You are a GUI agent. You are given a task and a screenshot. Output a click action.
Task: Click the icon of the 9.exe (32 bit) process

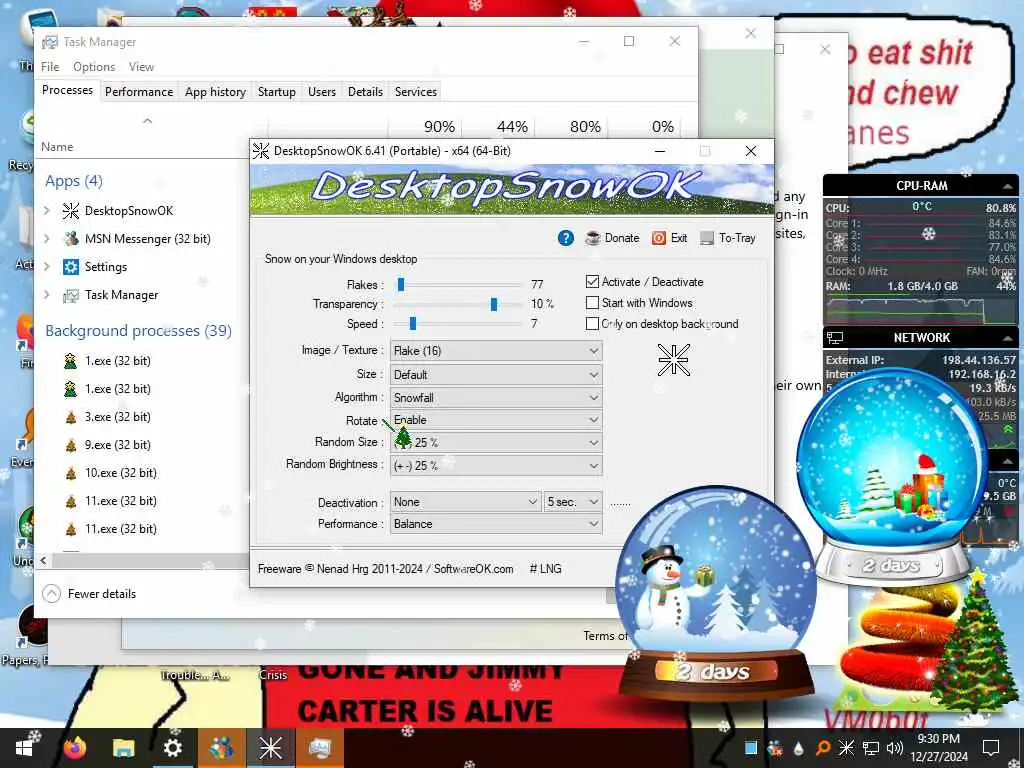pyautogui.click(x=71, y=445)
